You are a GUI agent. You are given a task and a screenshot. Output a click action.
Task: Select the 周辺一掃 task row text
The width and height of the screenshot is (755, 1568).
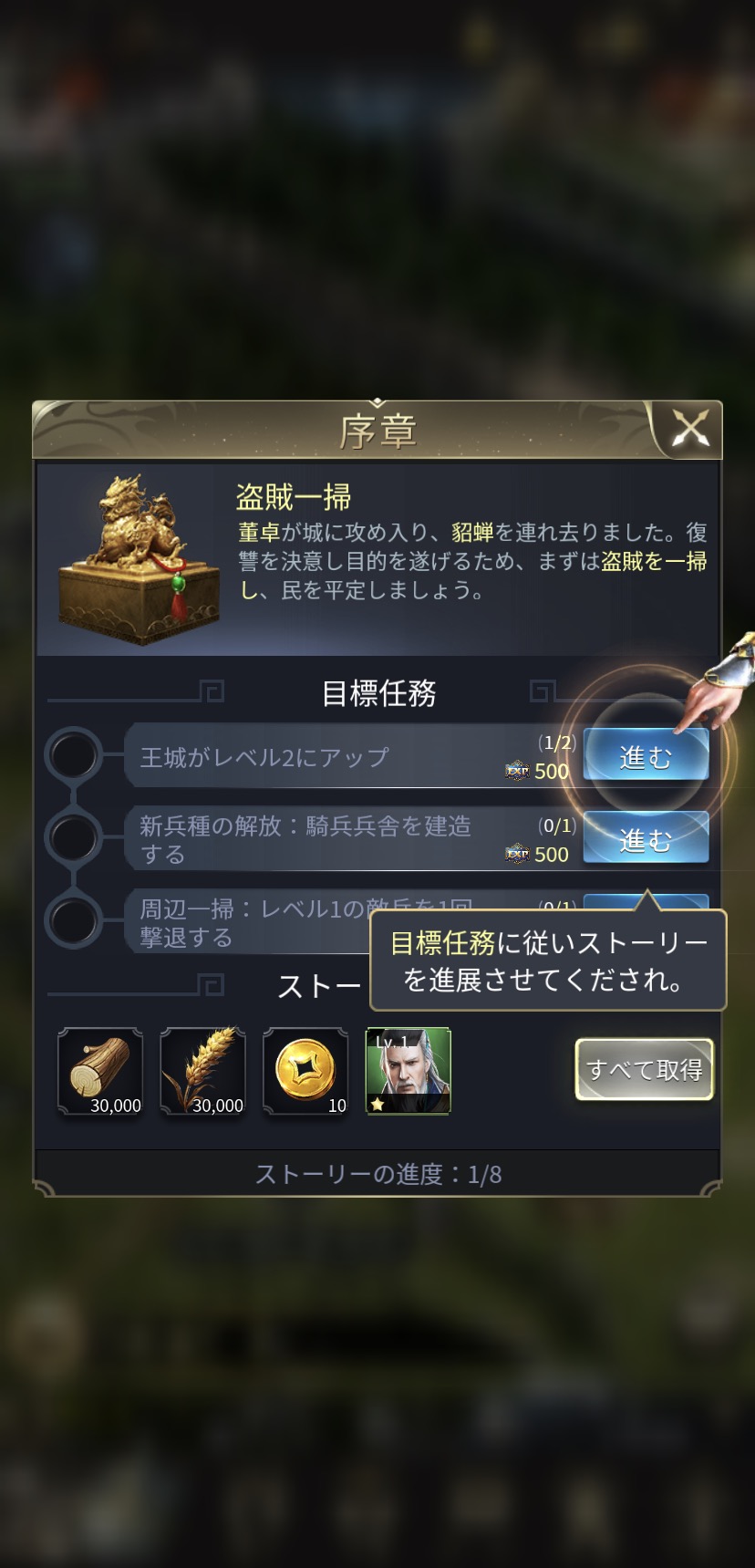point(253,922)
